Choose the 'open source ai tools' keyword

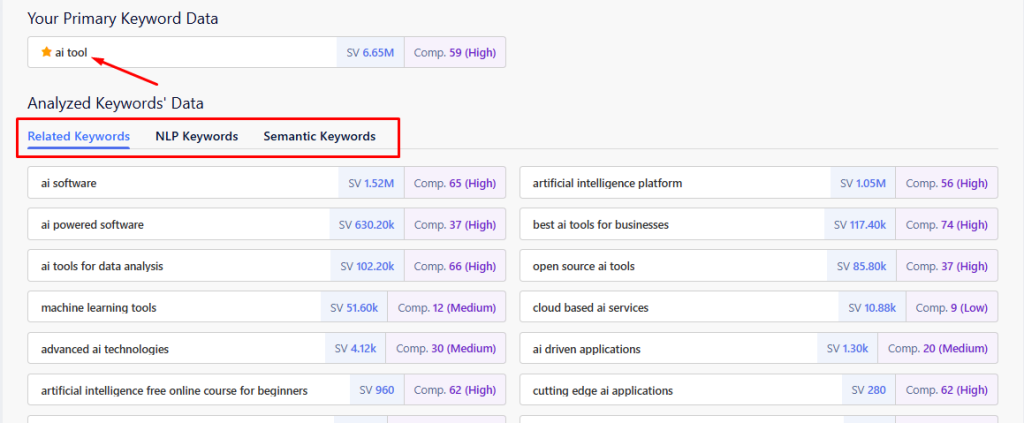(583, 266)
